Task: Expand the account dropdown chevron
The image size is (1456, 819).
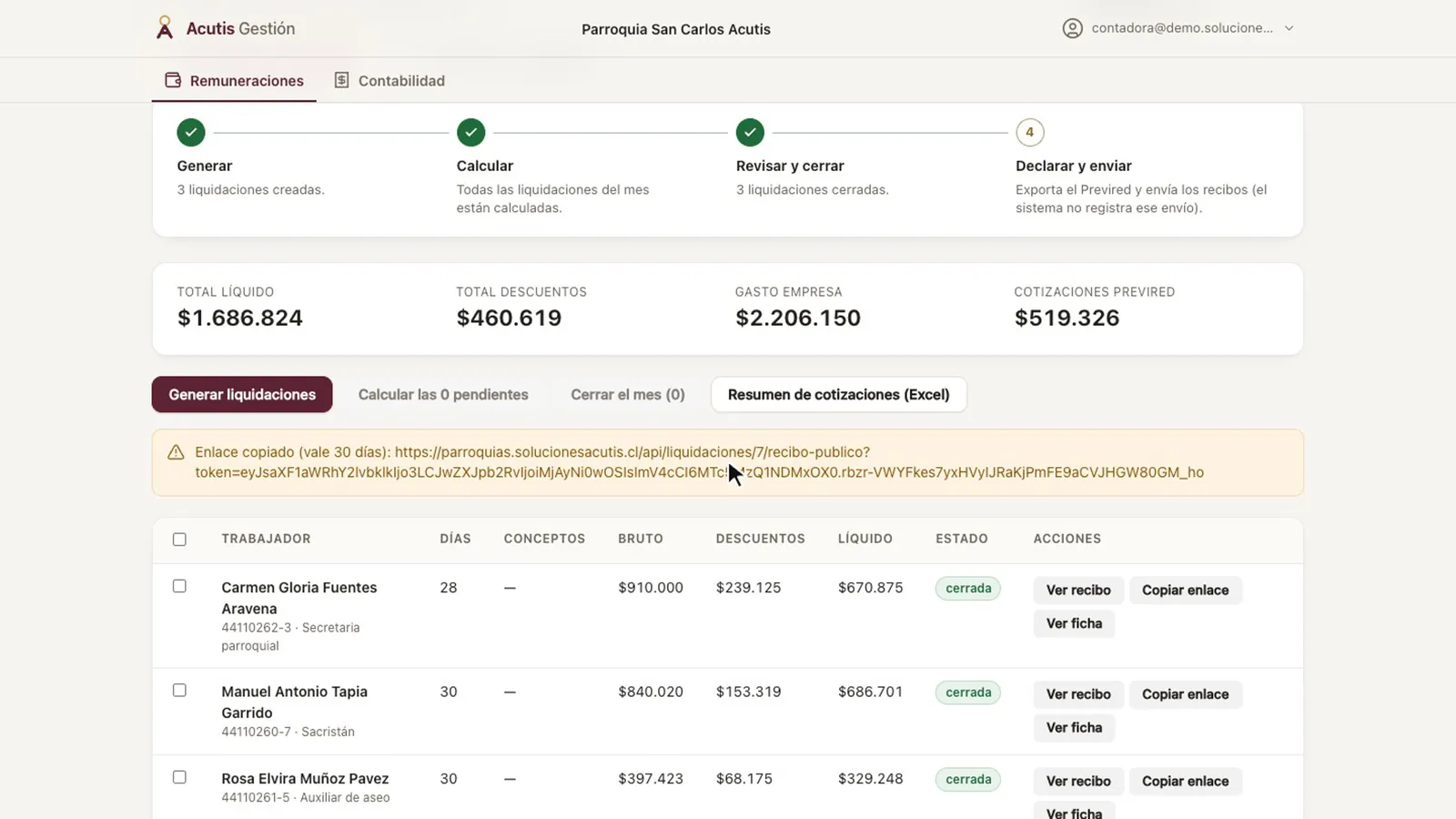Action: click(x=1289, y=28)
